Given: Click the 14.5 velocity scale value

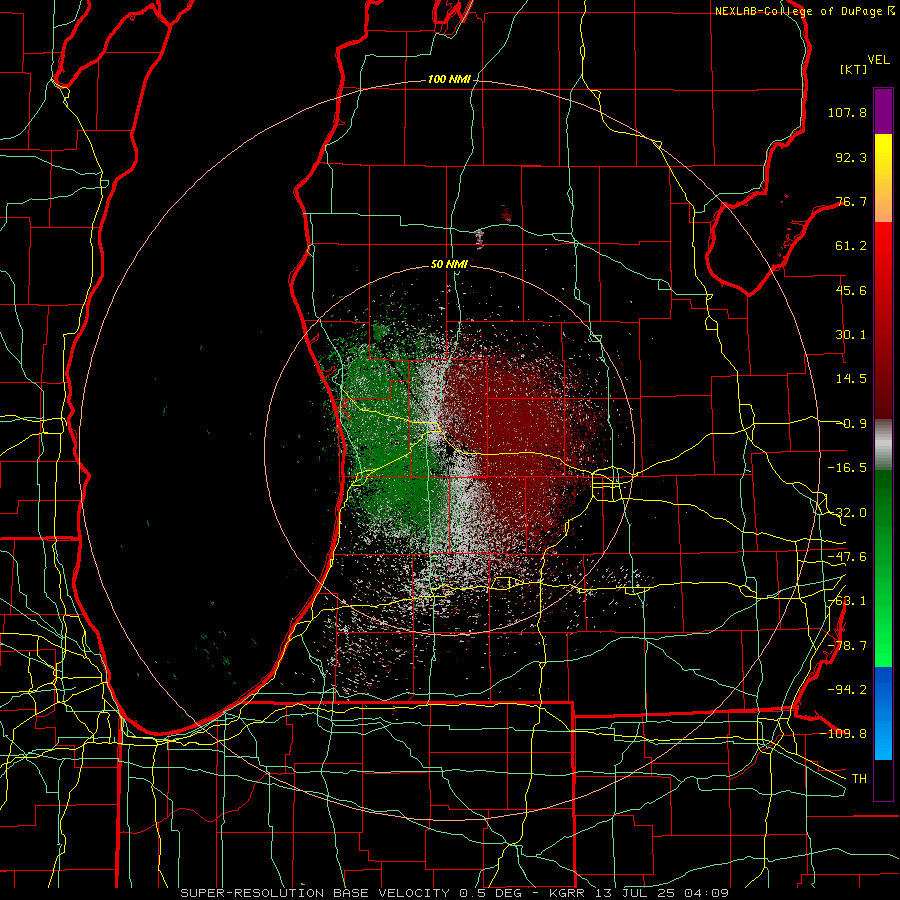Looking at the screenshot, I should [x=851, y=379].
